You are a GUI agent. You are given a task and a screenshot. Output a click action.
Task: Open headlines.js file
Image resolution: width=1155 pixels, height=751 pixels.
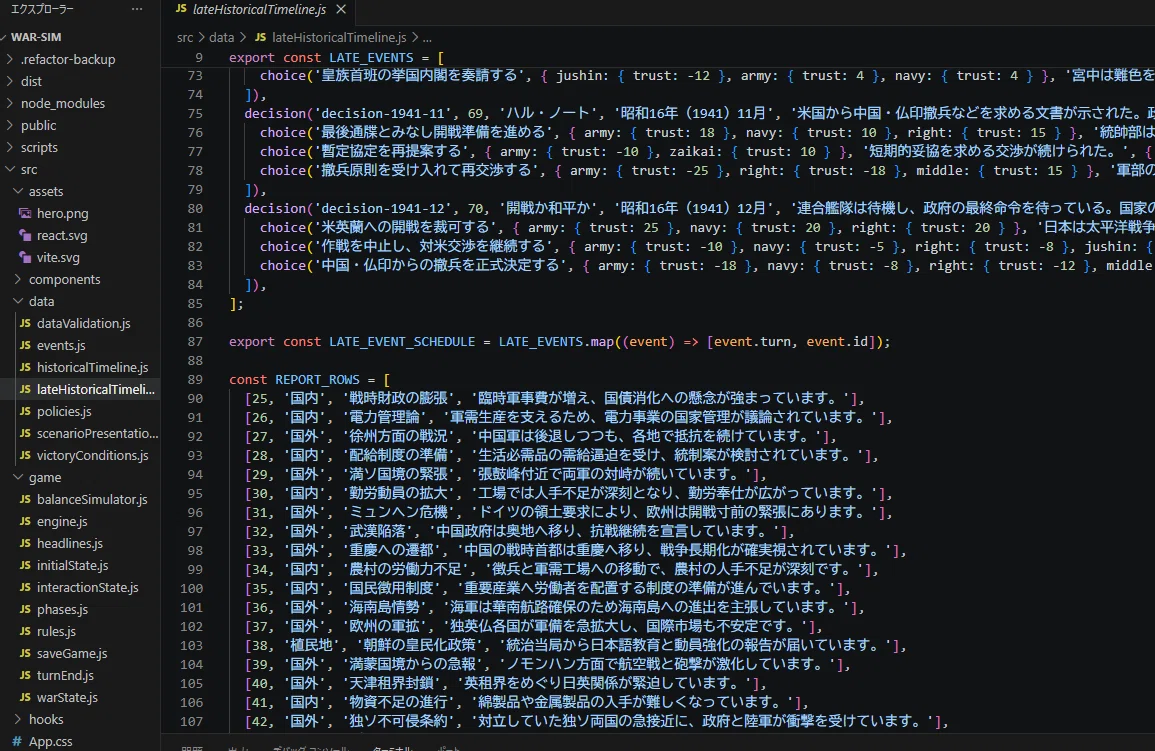(70, 543)
